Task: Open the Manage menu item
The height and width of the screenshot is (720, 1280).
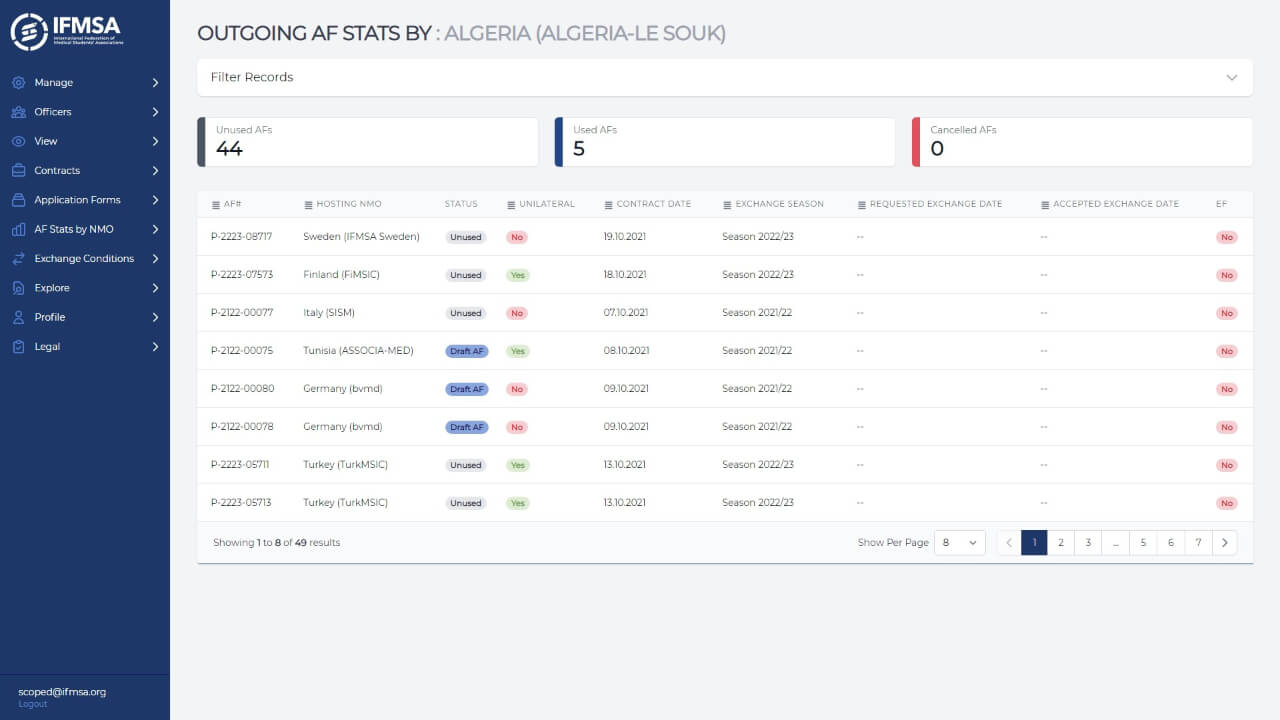Action: point(85,83)
